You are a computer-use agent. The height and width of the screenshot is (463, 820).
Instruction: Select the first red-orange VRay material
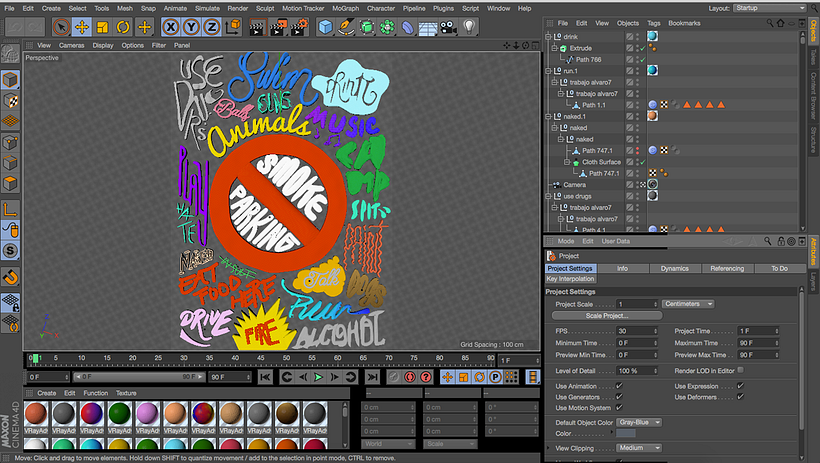[x=36, y=414]
